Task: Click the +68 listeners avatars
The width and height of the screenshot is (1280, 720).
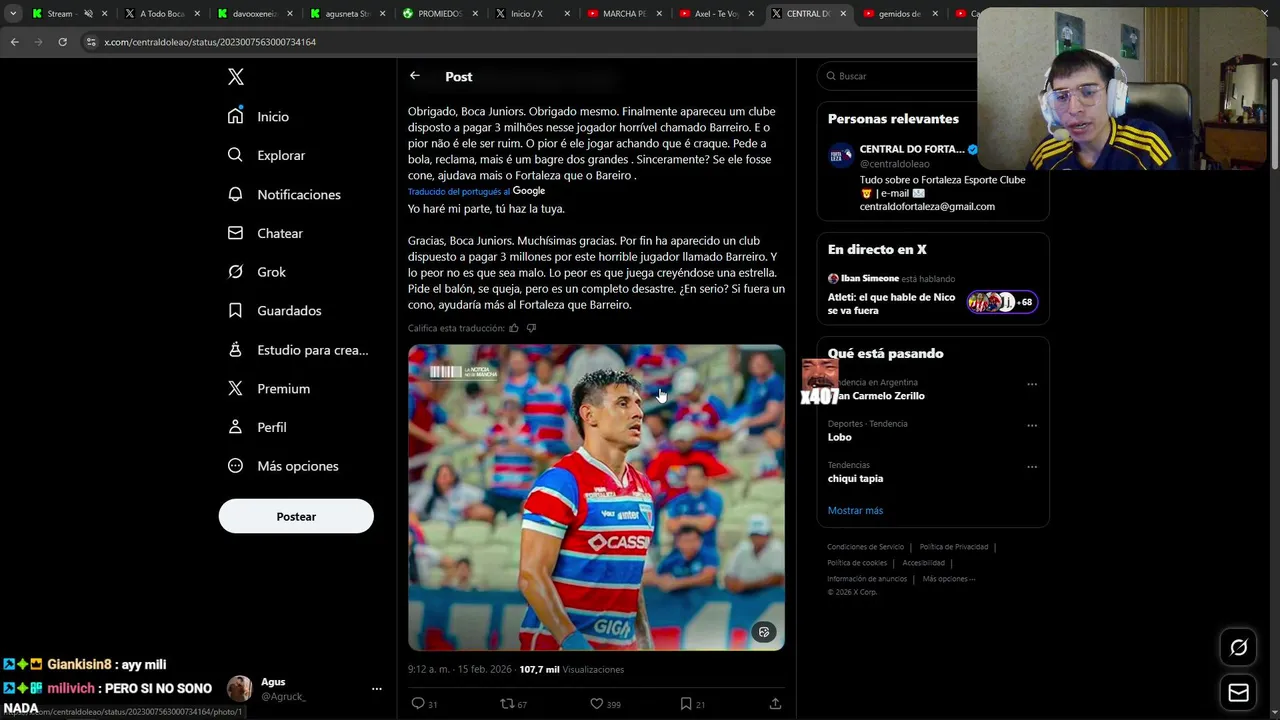Action: (x=1002, y=302)
